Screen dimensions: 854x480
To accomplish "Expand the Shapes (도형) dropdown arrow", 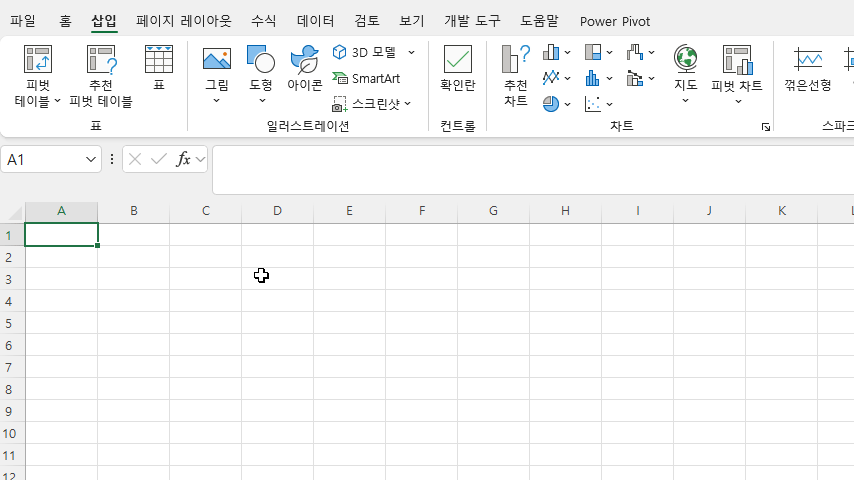I will [x=262, y=100].
